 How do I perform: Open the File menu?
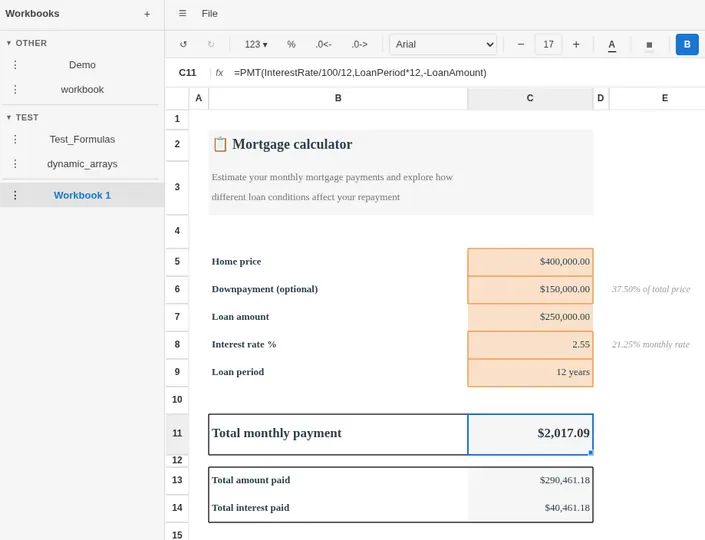tap(210, 13)
